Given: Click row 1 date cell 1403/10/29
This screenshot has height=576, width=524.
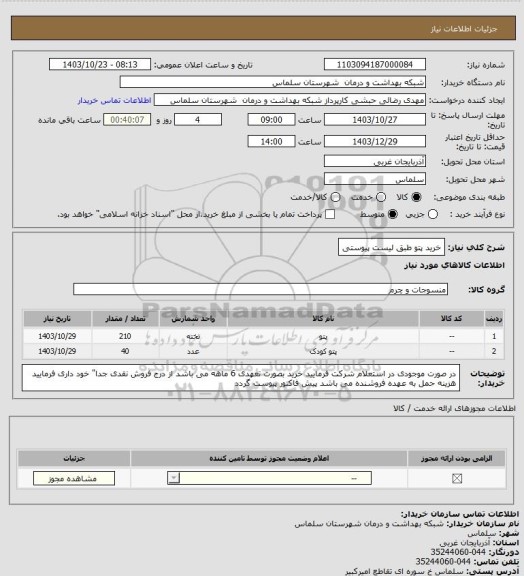Looking at the screenshot, I should pyautogui.click(x=57, y=336).
